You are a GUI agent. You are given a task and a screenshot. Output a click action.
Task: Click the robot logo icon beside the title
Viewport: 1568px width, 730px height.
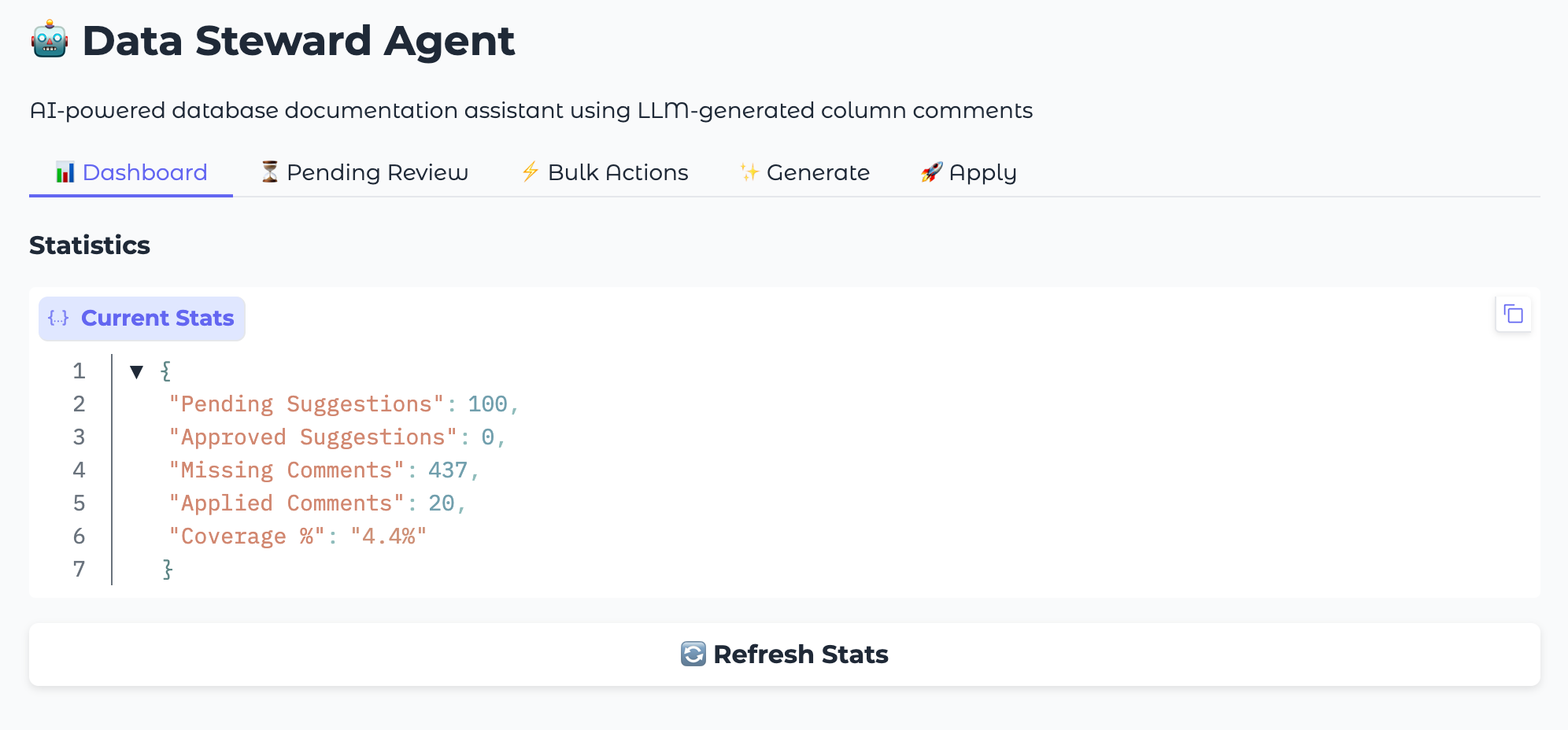[50, 39]
